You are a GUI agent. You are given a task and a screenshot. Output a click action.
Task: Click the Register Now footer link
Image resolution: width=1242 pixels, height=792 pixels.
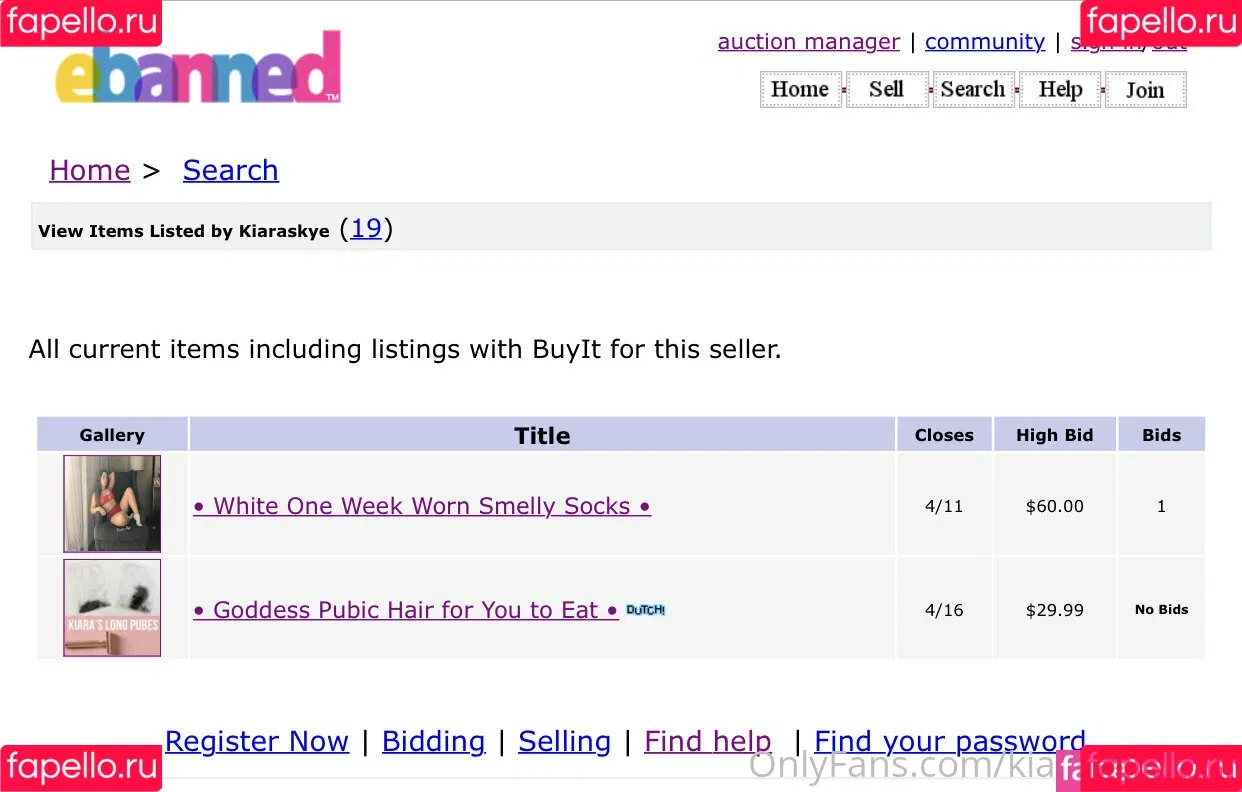[x=257, y=742]
